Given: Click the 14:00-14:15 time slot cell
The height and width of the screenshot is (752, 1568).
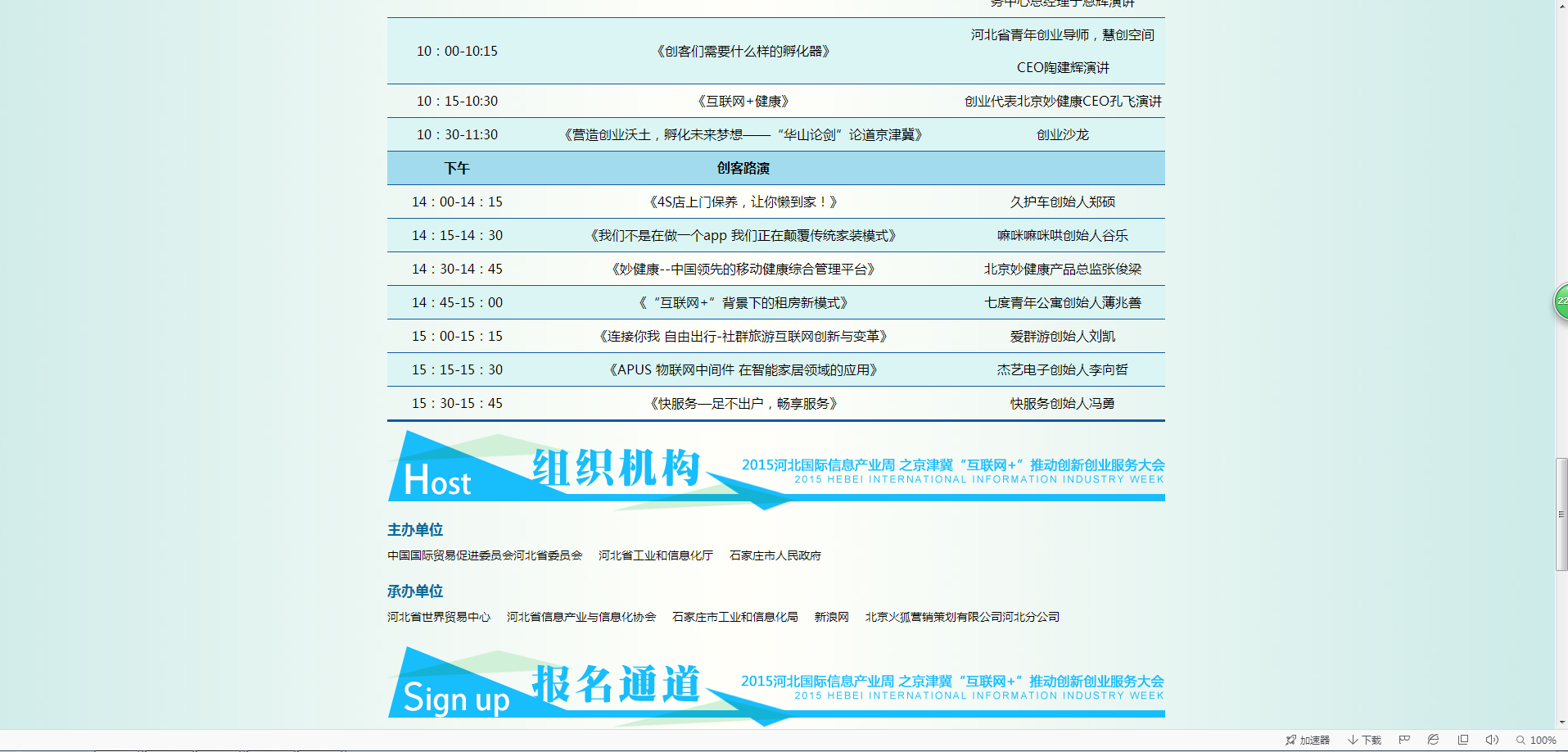Looking at the screenshot, I should click(x=457, y=202).
